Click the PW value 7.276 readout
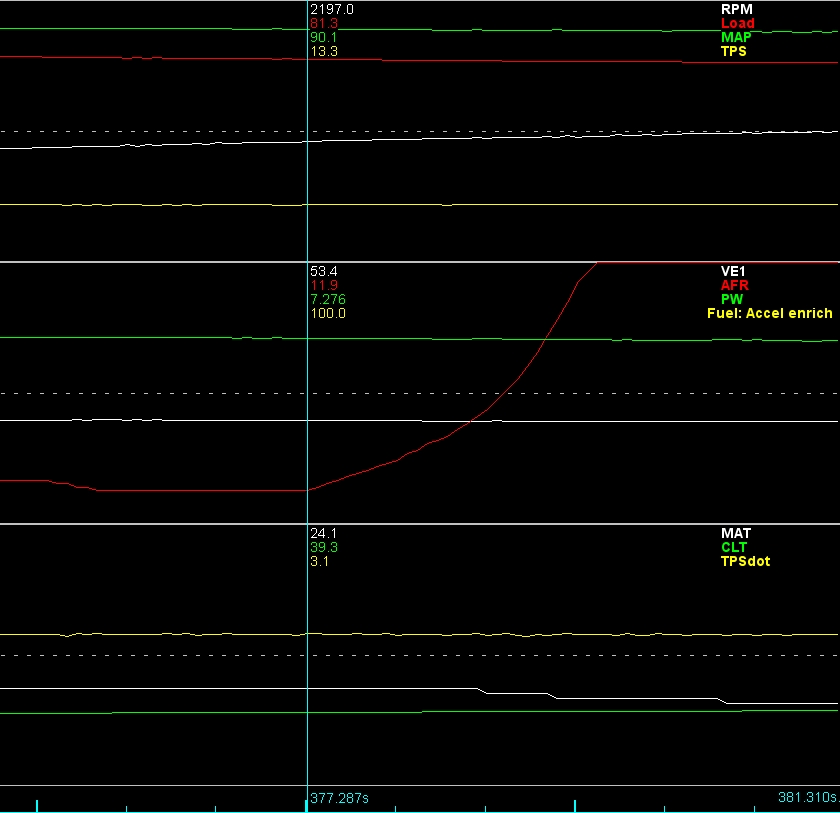 coord(328,299)
